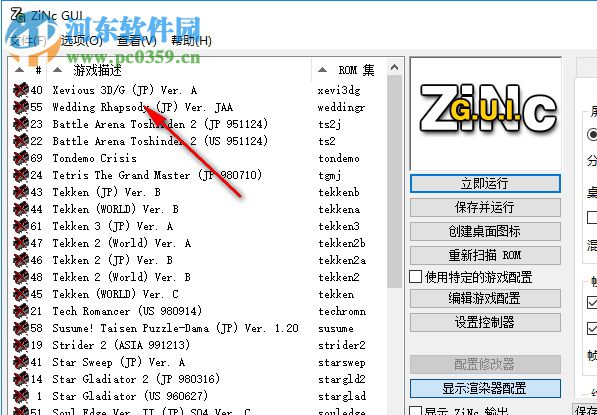
Task: Sort list by the # column header
Action: pyautogui.click(x=28, y=70)
